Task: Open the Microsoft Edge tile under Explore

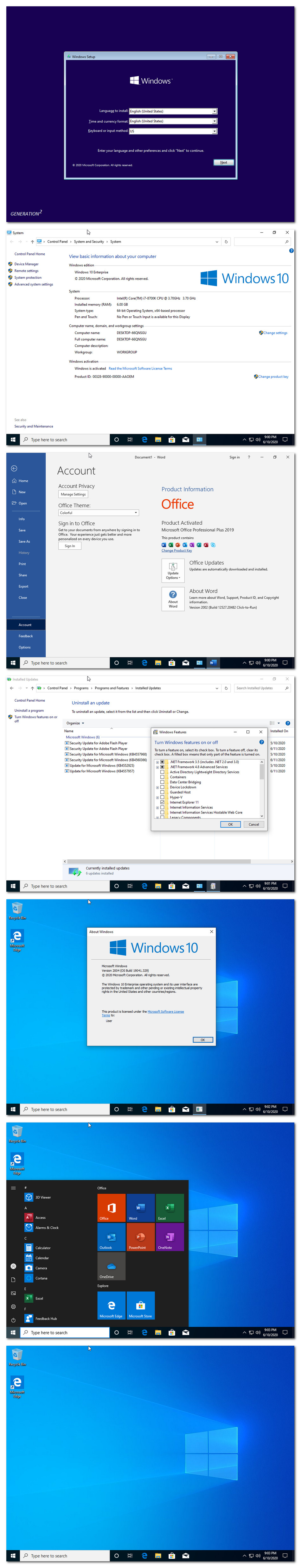Action: click(112, 1306)
